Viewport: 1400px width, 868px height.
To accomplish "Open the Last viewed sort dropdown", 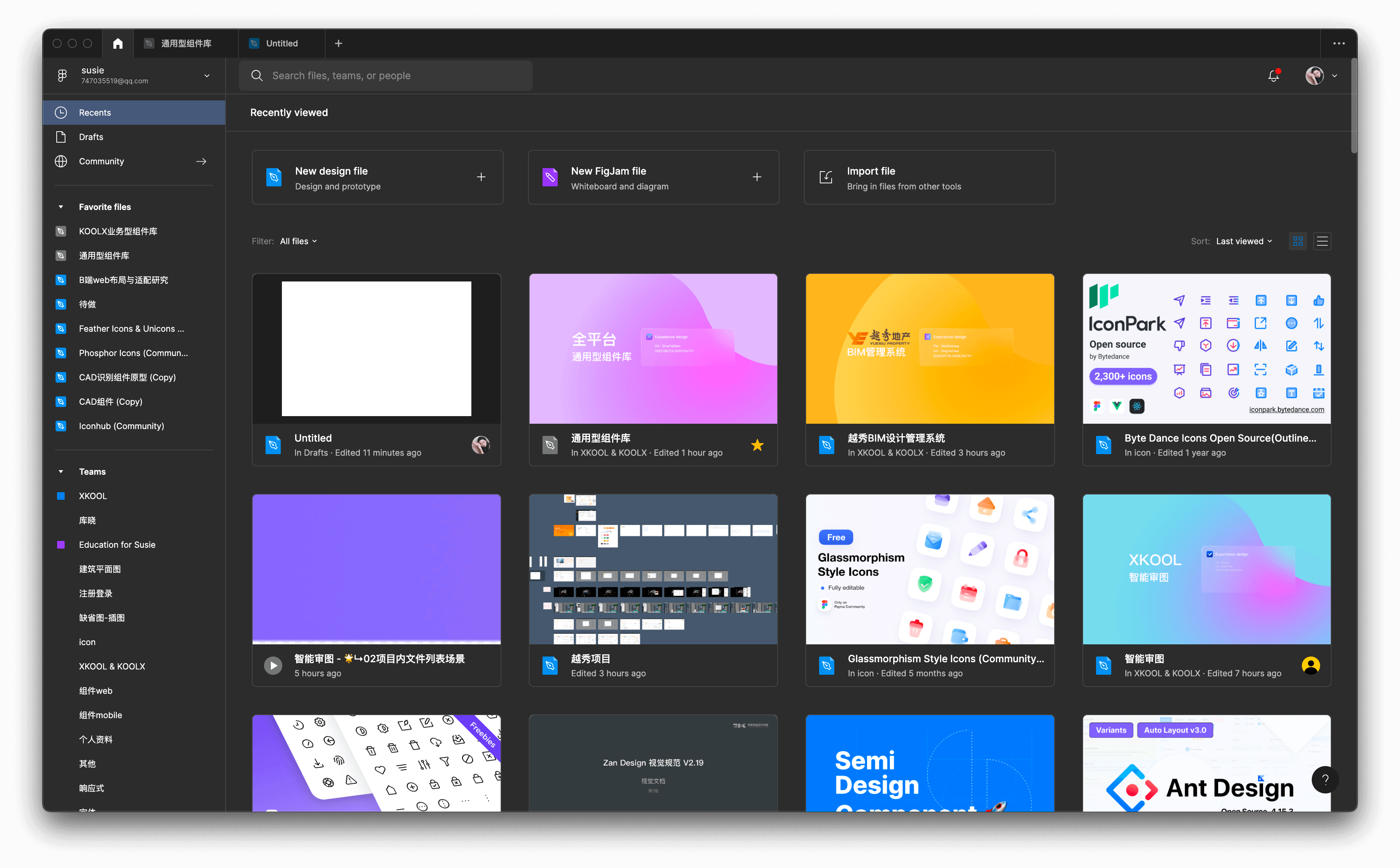I will [x=1244, y=242].
